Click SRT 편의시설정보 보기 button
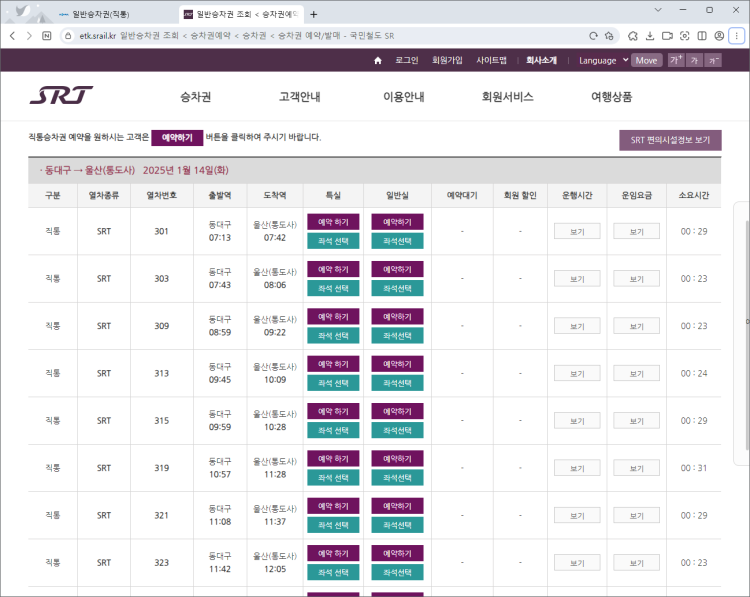 [670, 140]
